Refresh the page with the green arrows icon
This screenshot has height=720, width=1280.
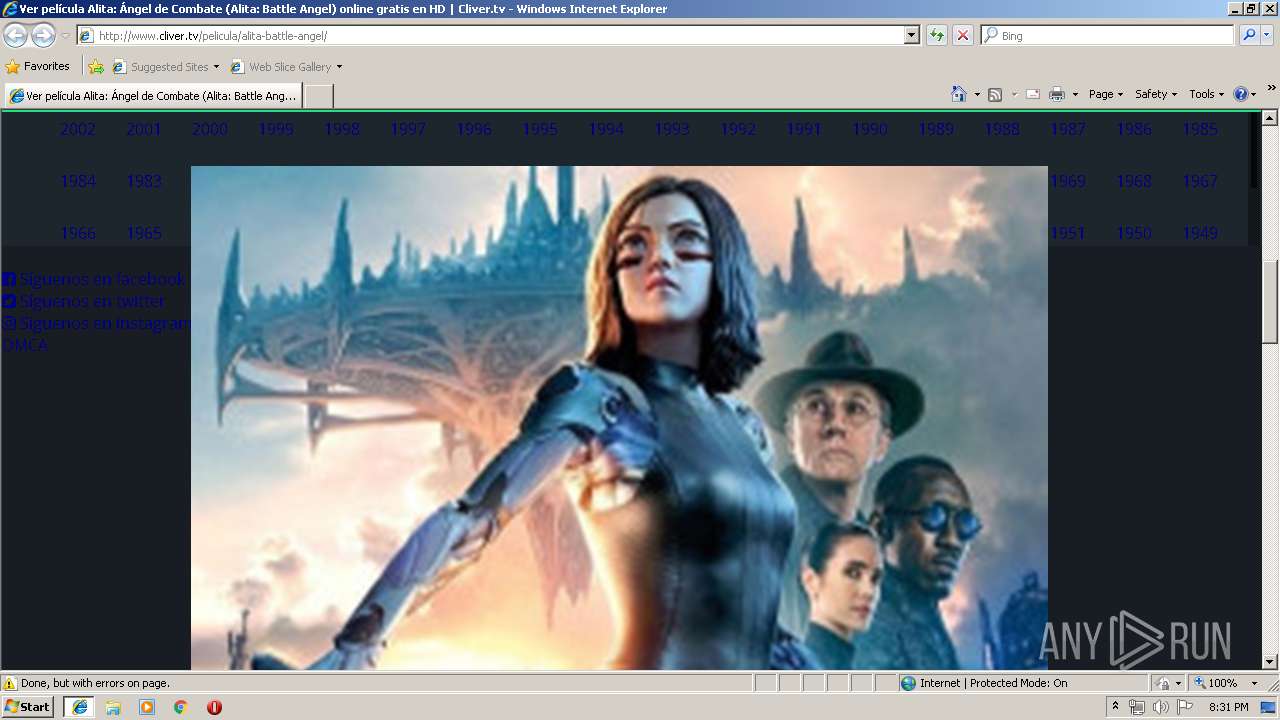click(x=936, y=35)
